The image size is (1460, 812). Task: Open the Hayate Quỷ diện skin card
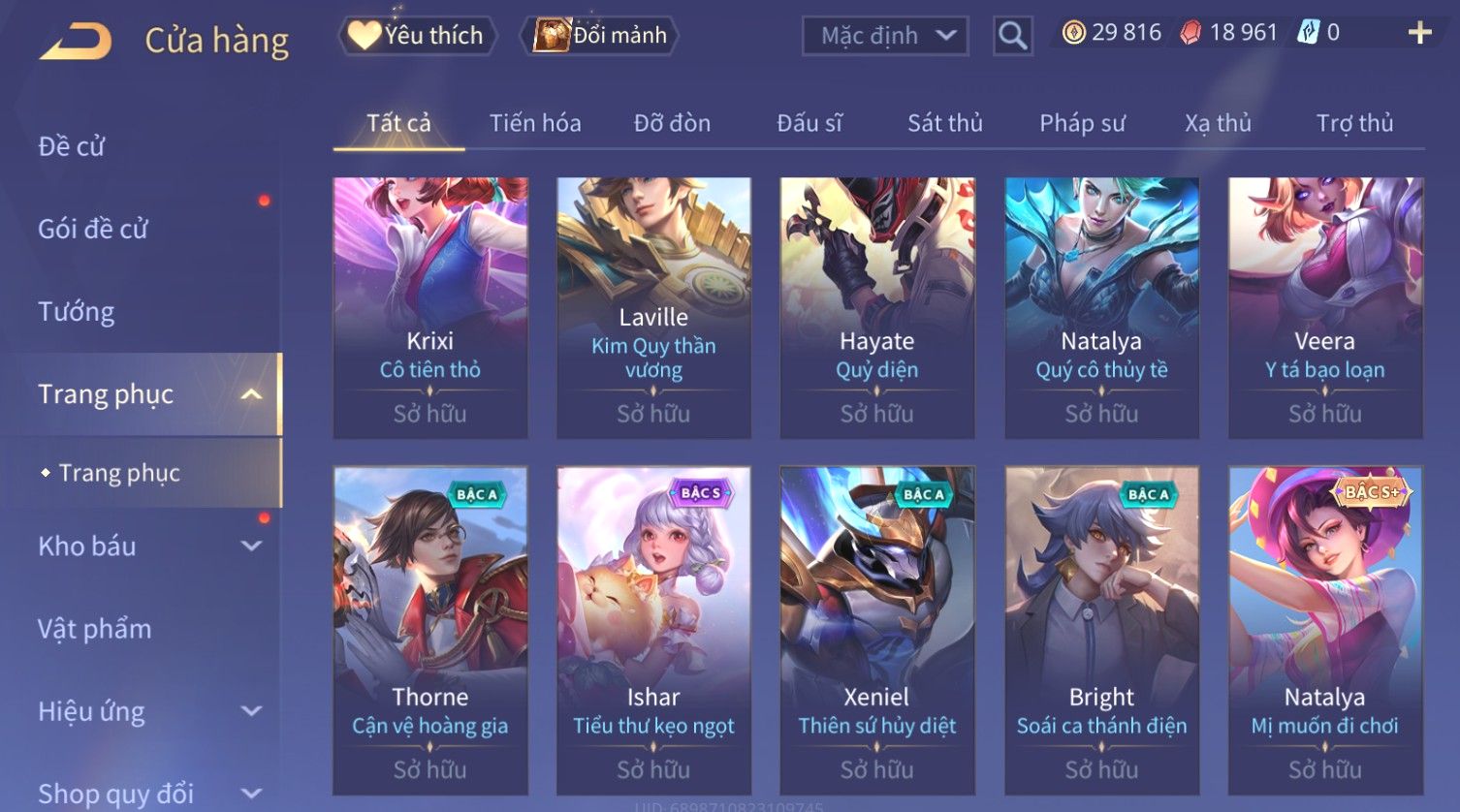tap(877, 307)
